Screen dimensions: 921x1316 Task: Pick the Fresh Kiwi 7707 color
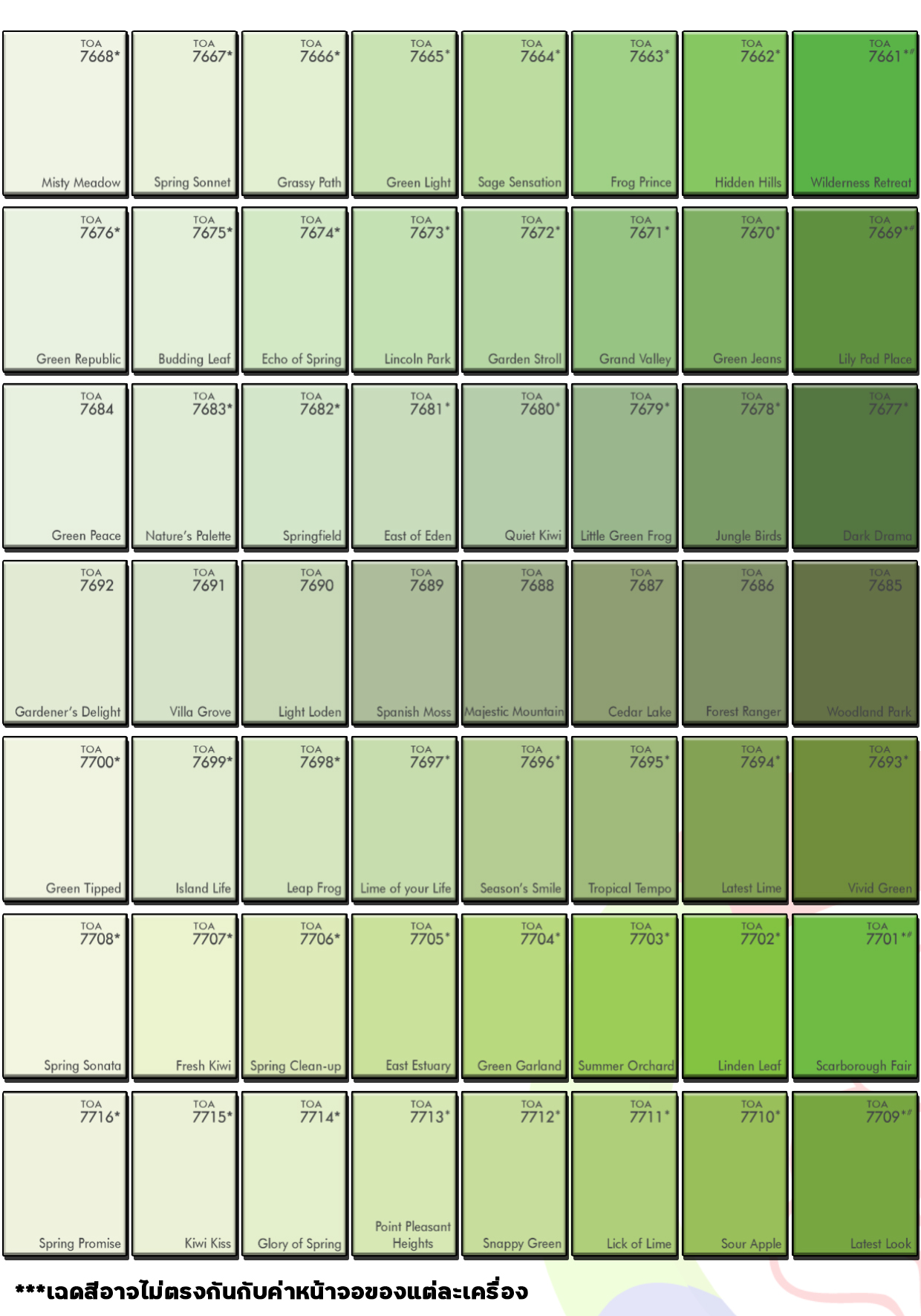[x=184, y=997]
